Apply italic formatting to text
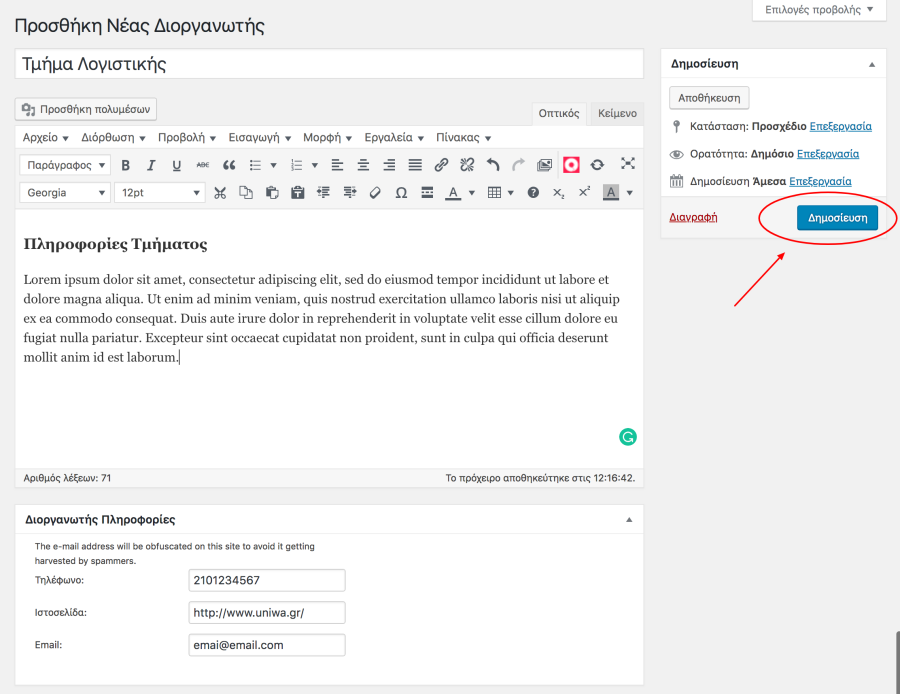 click(x=151, y=165)
